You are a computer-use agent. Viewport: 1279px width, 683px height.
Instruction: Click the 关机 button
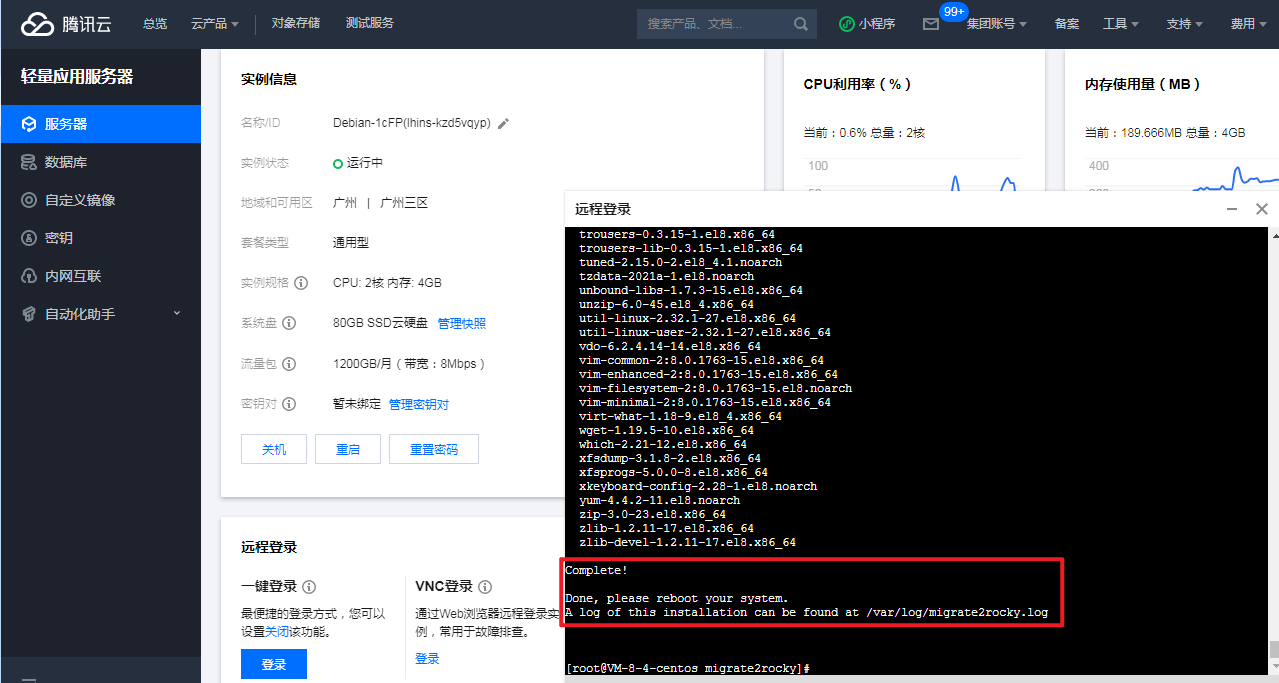coord(274,450)
